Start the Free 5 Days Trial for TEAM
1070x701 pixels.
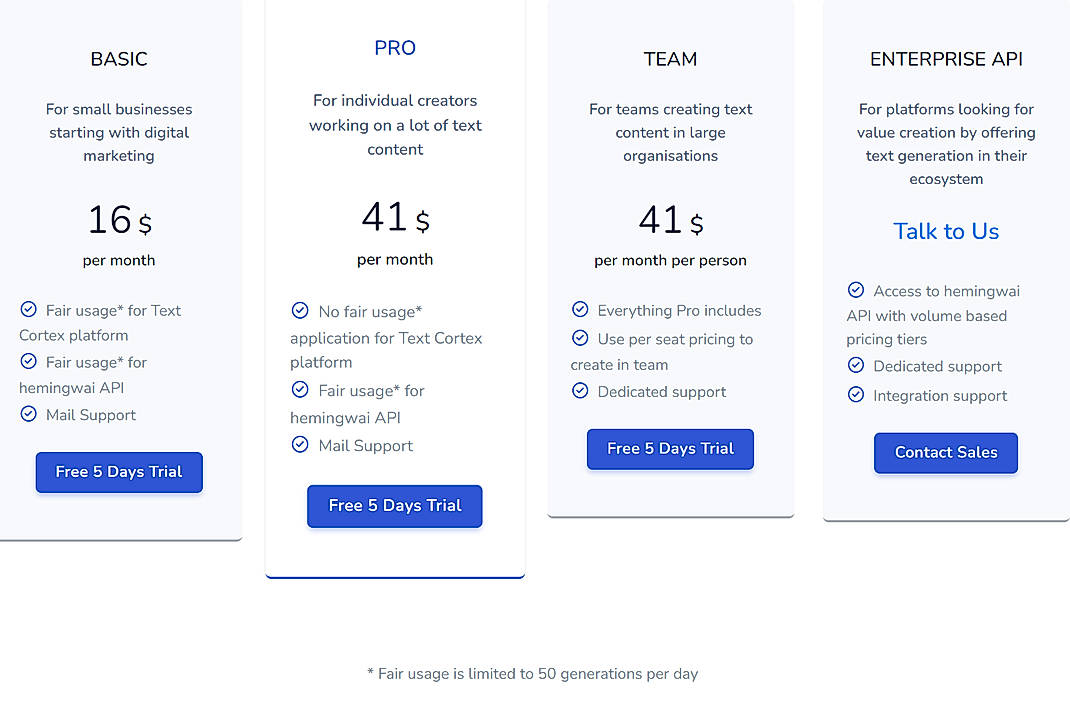(x=670, y=449)
